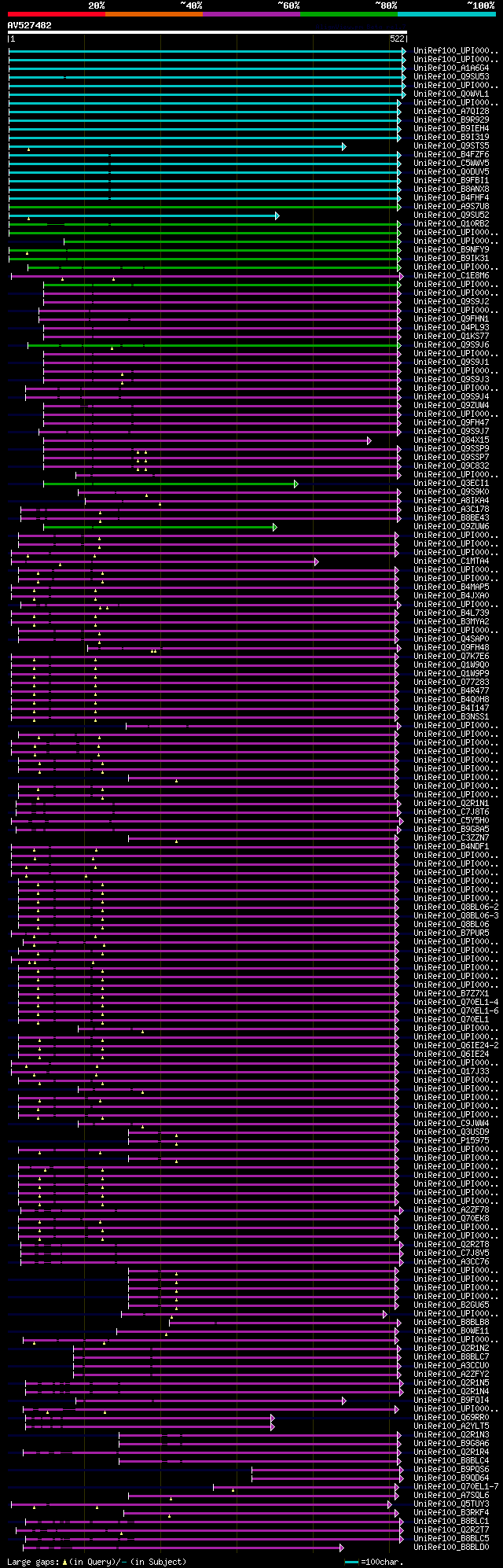Select the UniRef100_P15975 label

coord(451,1140)
